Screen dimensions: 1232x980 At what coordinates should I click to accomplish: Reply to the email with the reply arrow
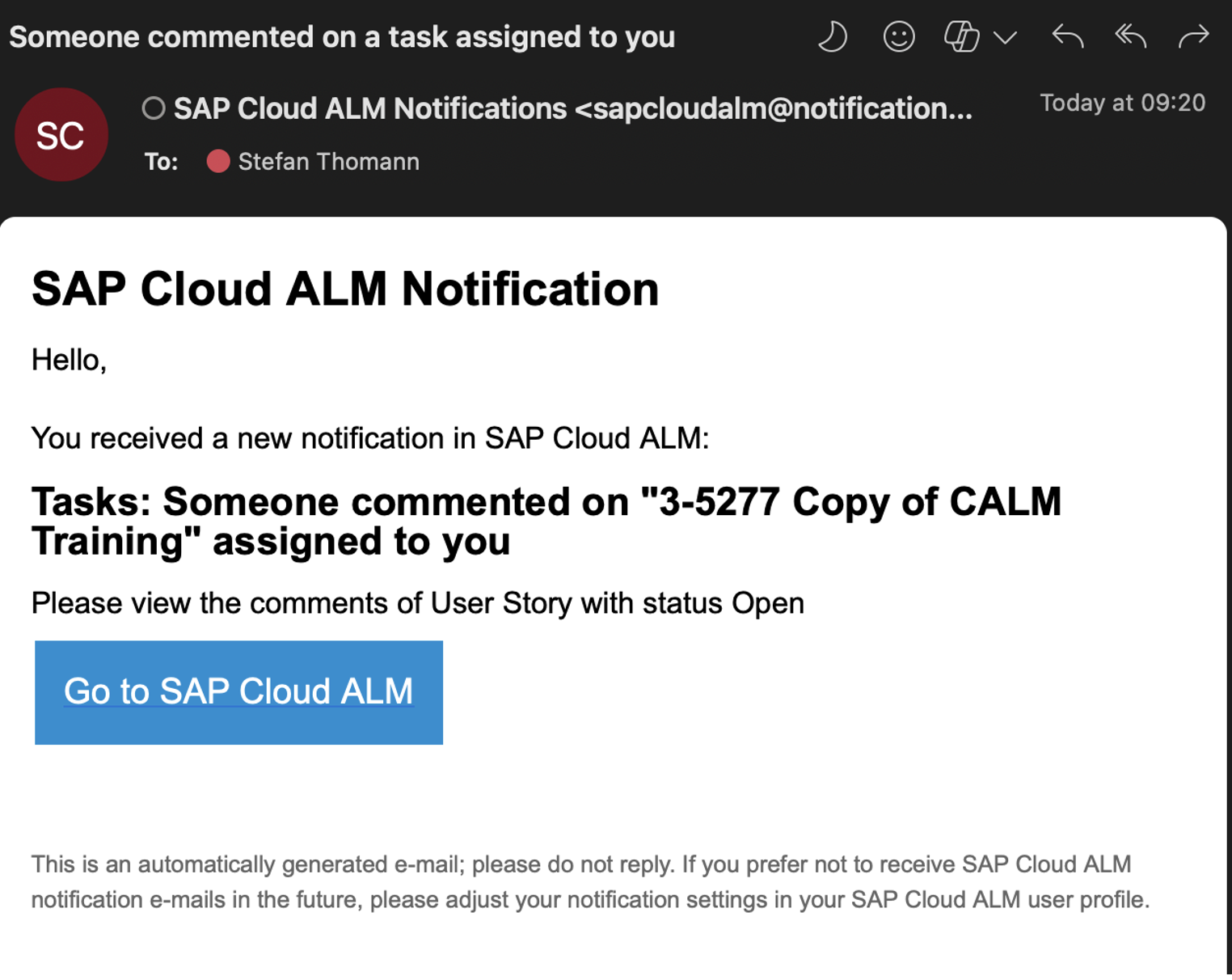click(x=1067, y=36)
